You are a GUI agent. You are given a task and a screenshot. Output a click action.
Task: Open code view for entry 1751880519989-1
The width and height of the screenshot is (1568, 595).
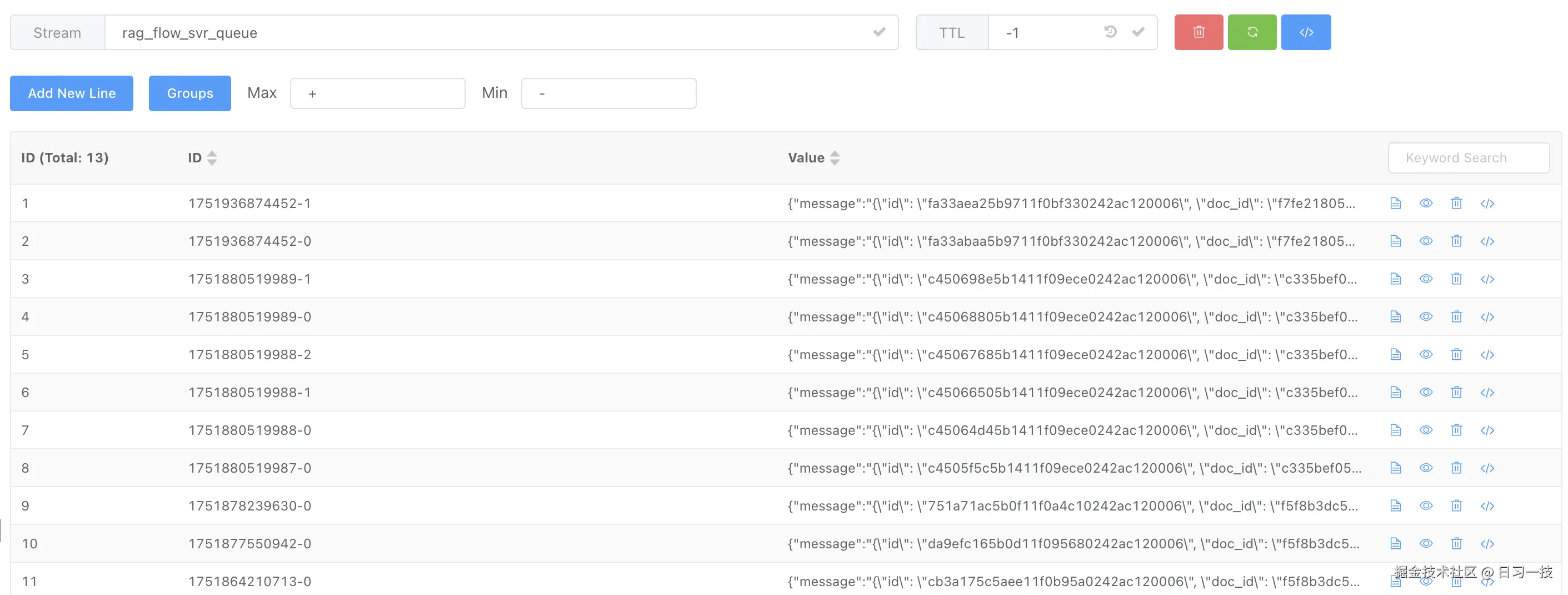click(1487, 279)
